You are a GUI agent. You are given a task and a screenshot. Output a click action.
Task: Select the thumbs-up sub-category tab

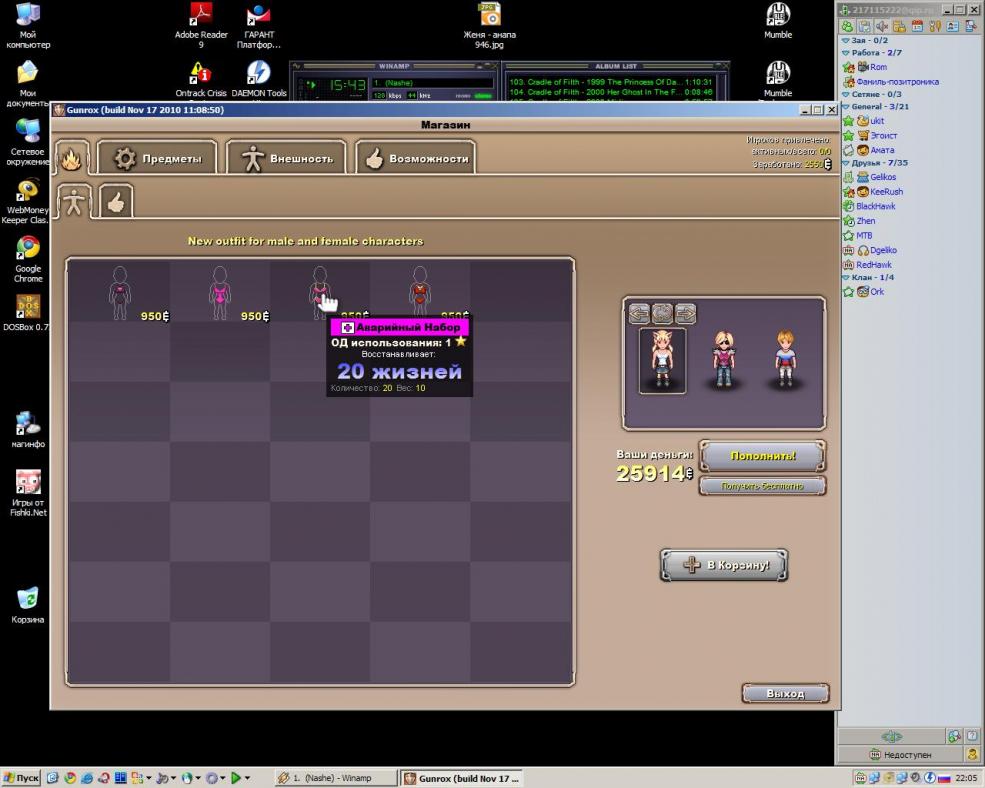coord(116,203)
